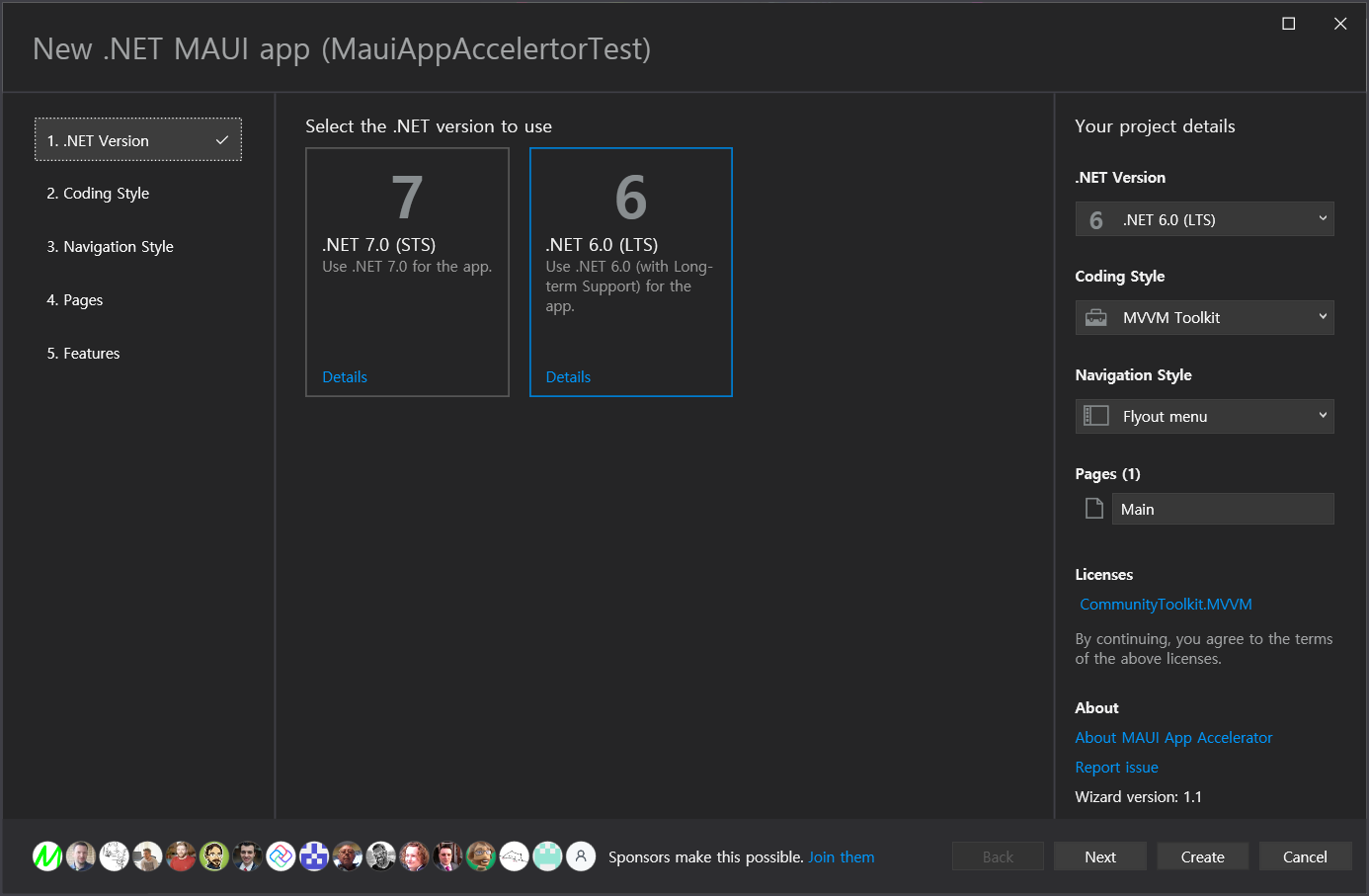The width and height of the screenshot is (1369, 896).
Task: Go to step 4 Pages
Action: [138, 300]
